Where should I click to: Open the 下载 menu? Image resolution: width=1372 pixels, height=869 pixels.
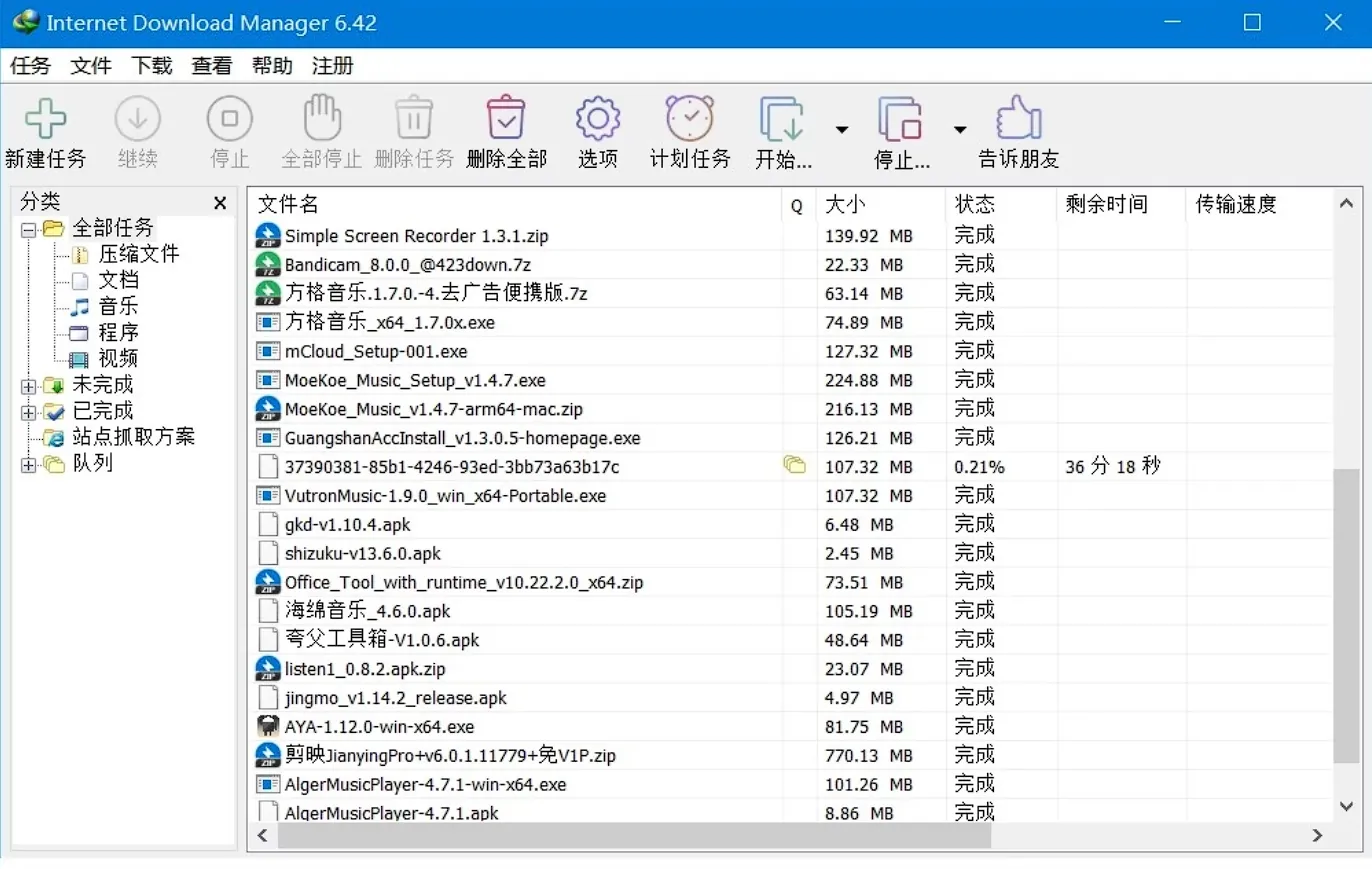point(151,66)
